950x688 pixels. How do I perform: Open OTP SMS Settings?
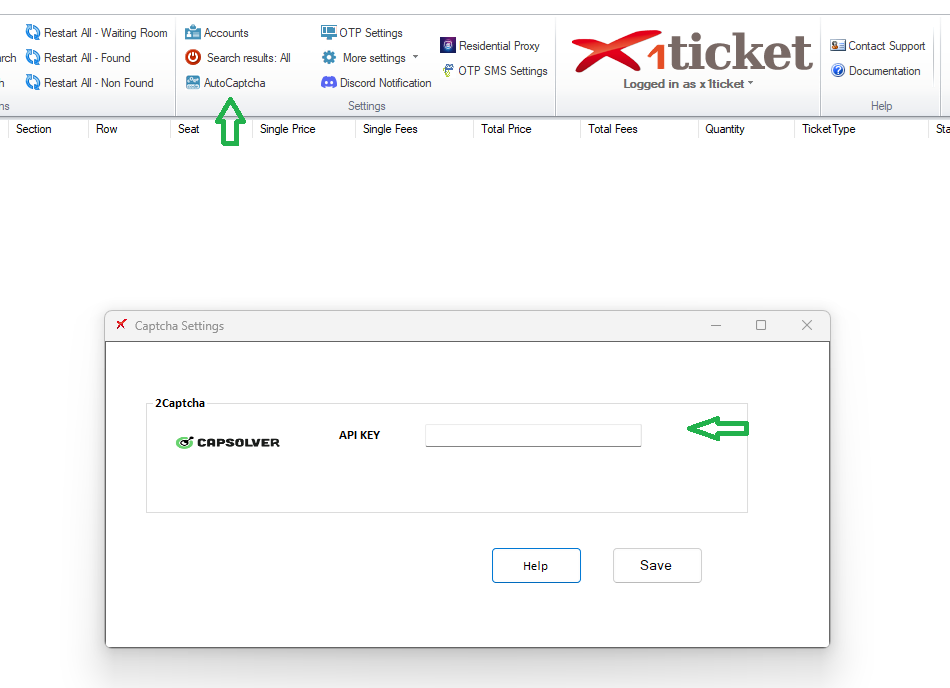pyautogui.click(x=502, y=71)
